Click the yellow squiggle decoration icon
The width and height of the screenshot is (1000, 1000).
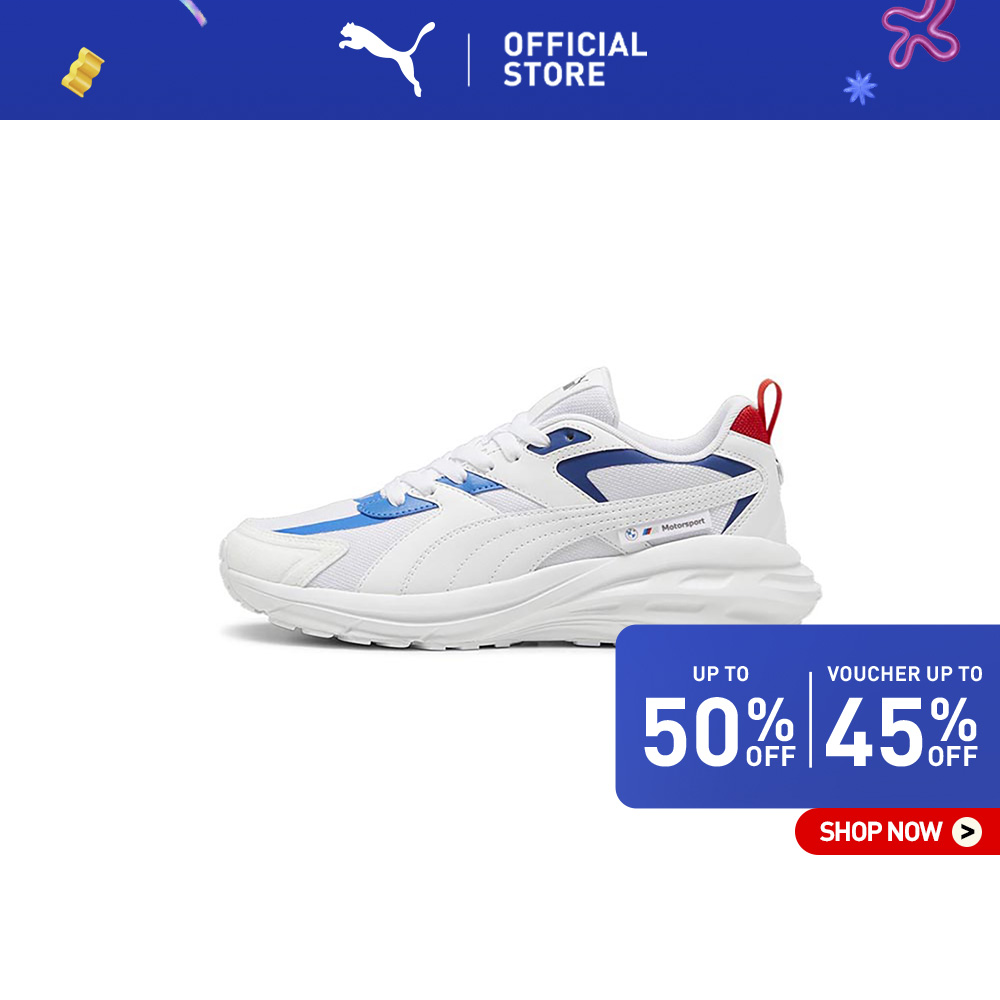tap(82, 72)
